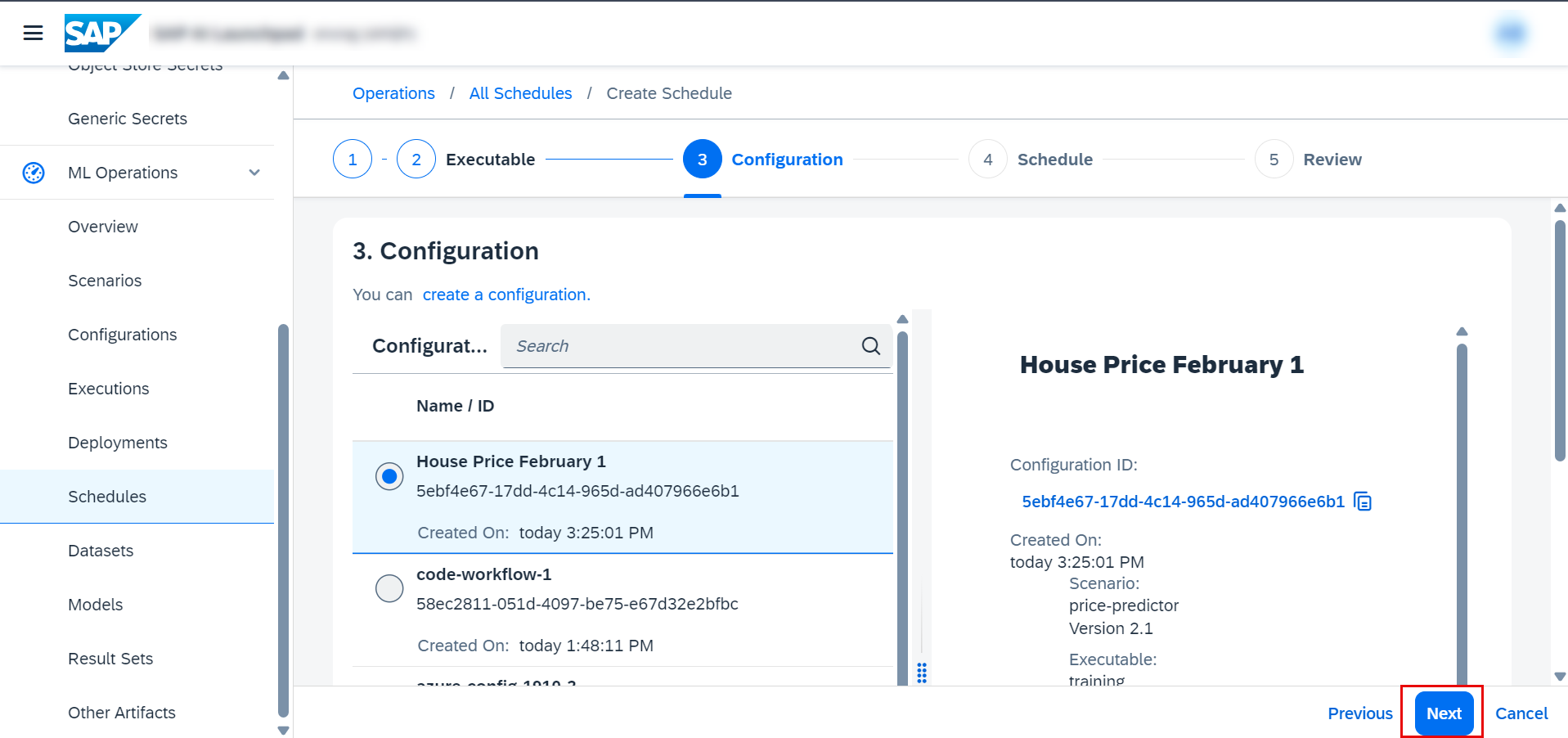Copy the configuration ID to clipboard
This screenshot has height=738, width=1568.
click(1363, 502)
